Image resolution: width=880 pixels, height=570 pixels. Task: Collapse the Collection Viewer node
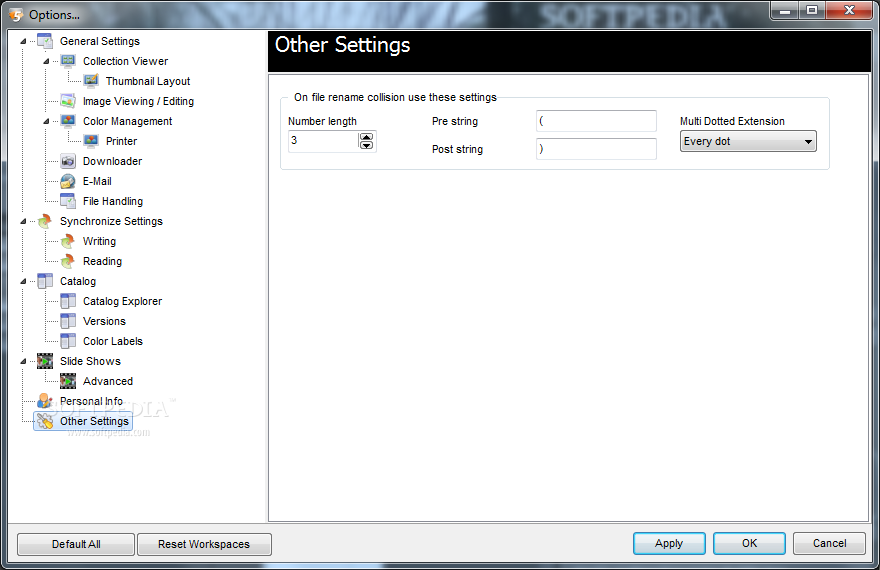pyautogui.click(x=46, y=61)
